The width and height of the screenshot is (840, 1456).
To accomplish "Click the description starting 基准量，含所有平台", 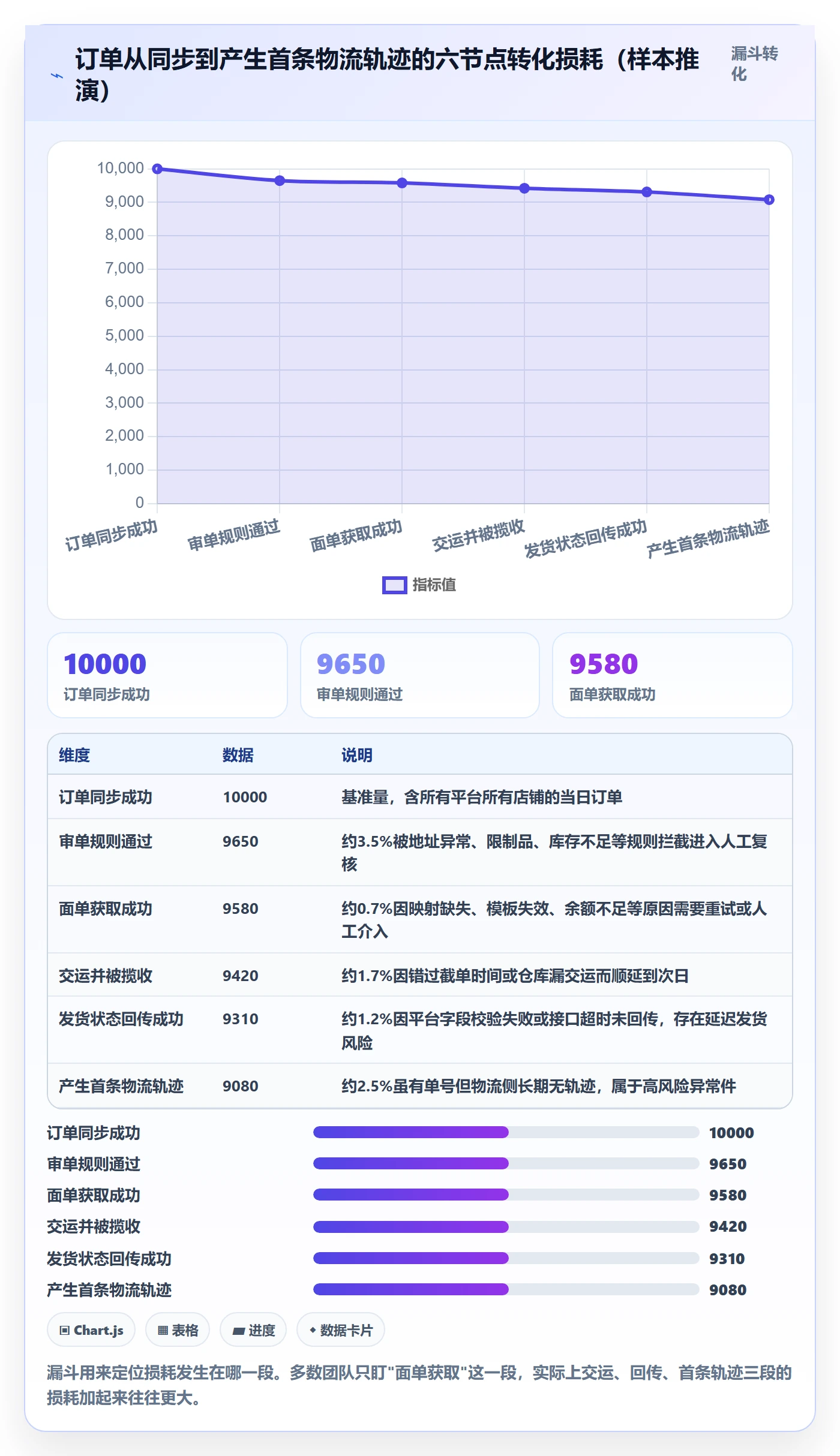I will coord(482,797).
